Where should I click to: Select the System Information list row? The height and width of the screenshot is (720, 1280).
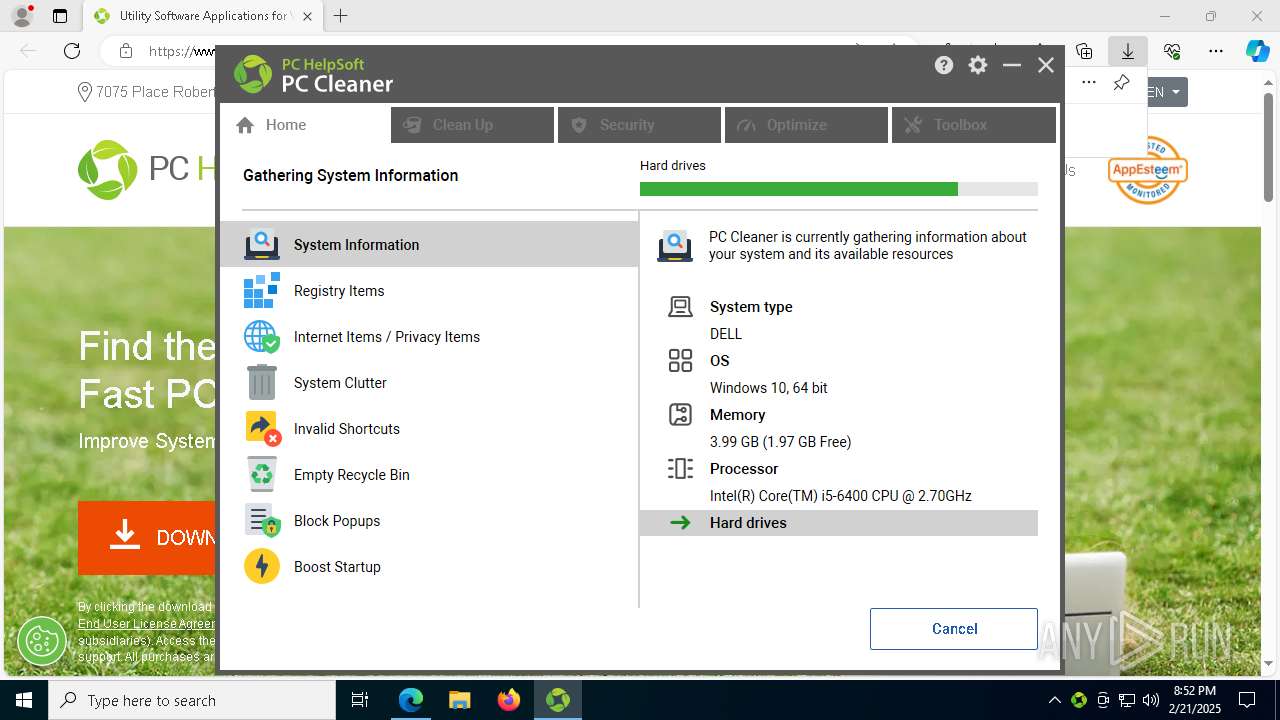point(429,244)
